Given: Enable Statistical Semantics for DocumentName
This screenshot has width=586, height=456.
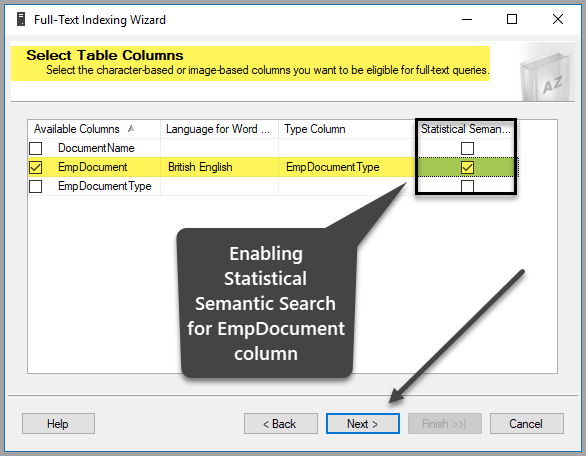Looking at the screenshot, I should [467, 148].
